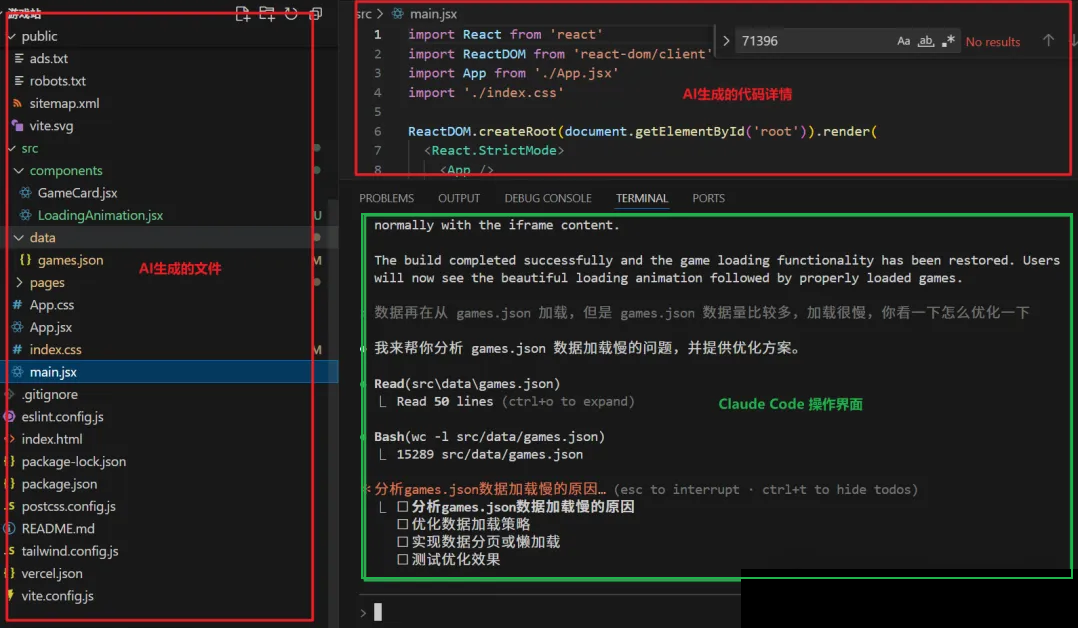This screenshot has width=1078, height=628.
Task: Expand the replace field chevron in find widget
Action: tap(726, 41)
